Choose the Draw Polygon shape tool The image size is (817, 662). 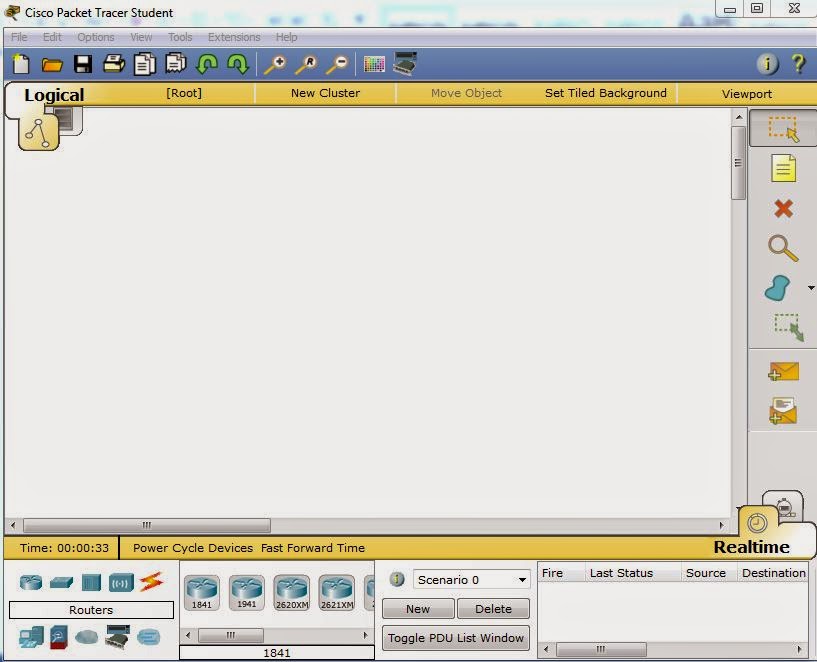(x=777, y=288)
